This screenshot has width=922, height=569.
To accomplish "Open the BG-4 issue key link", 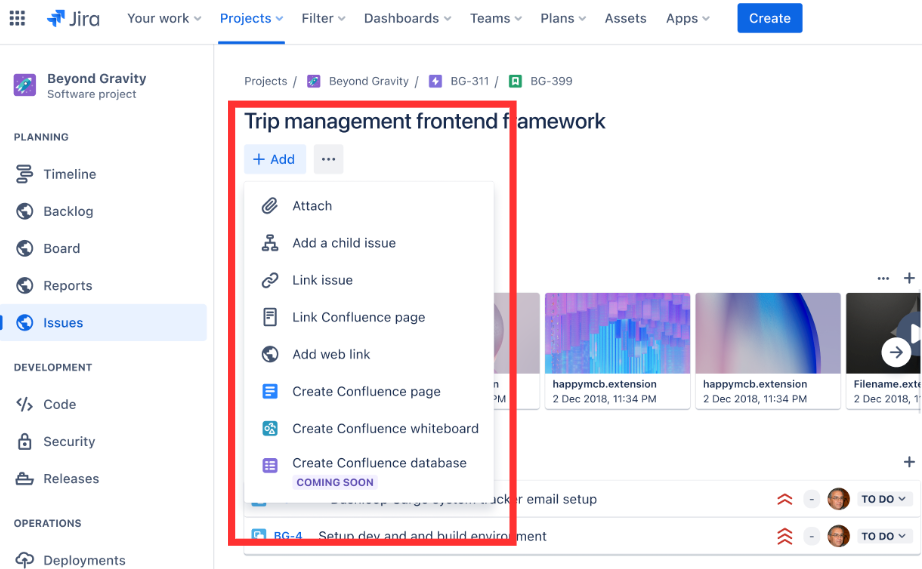I will point(288,535).
